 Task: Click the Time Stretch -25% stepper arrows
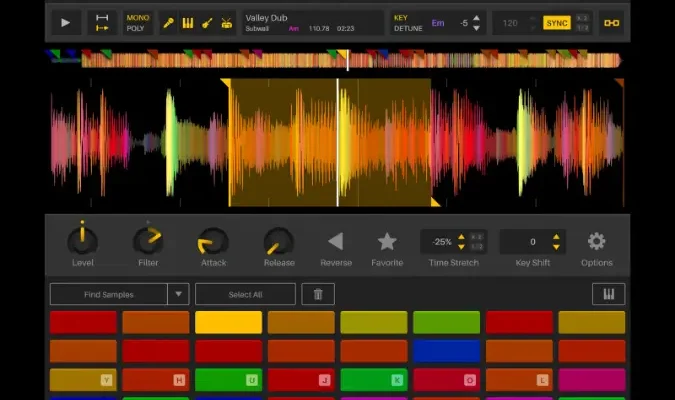coord(461,241)
